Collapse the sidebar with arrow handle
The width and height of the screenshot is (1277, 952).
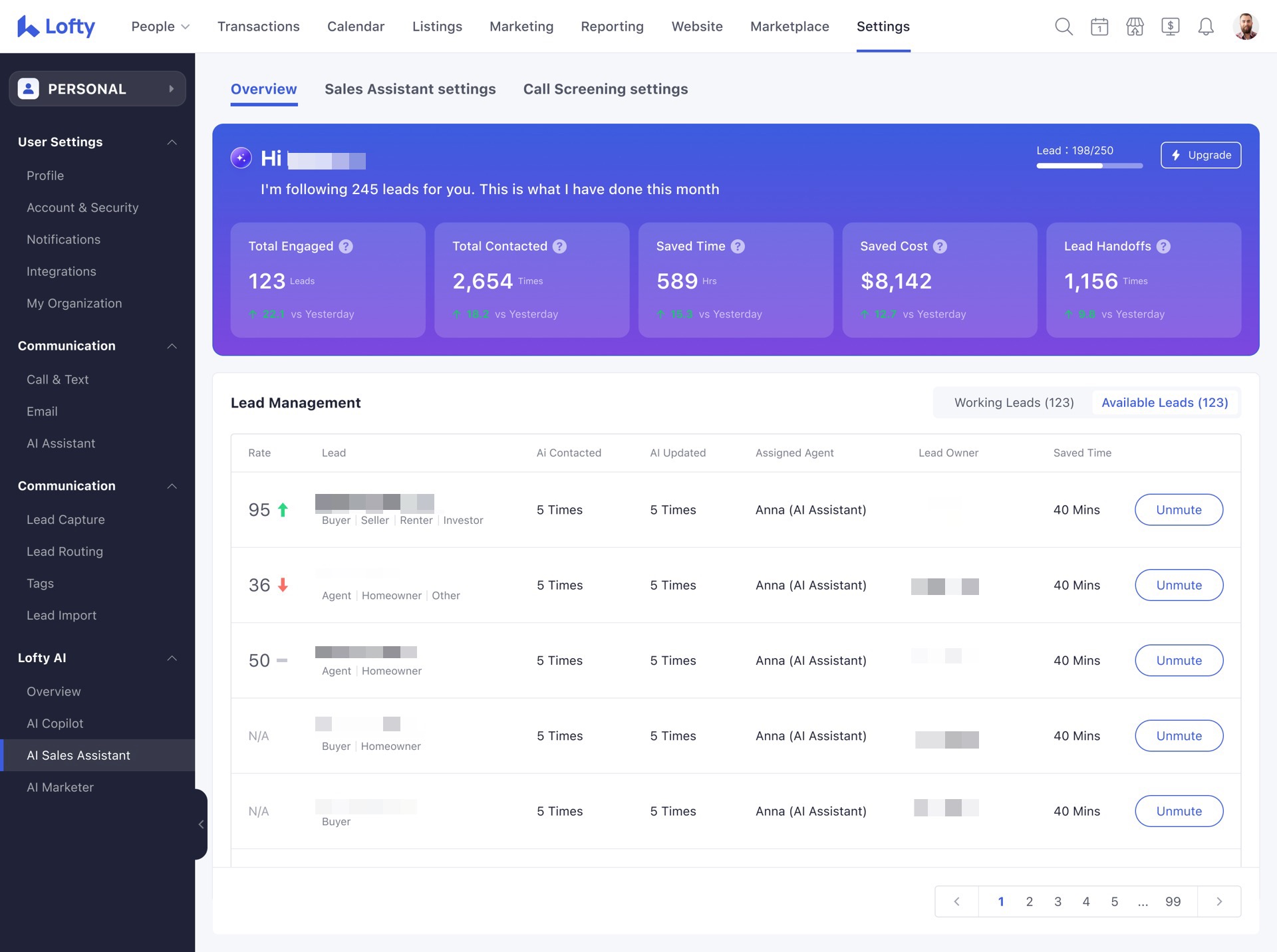201,824
